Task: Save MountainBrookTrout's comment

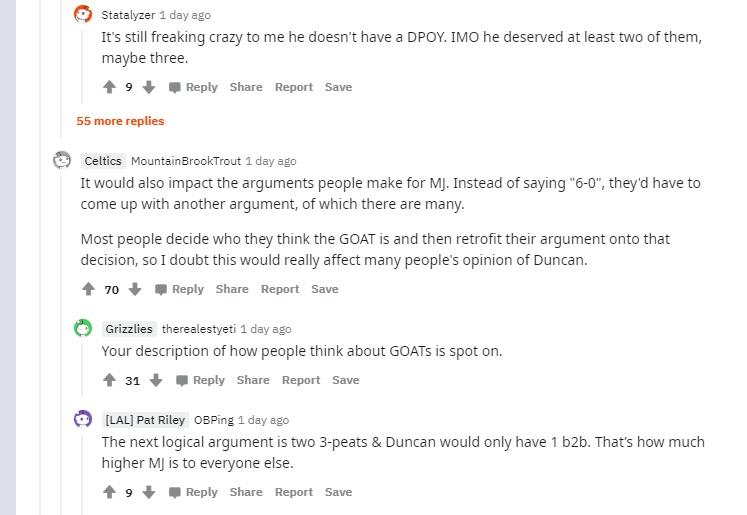Action: (325, 289)
